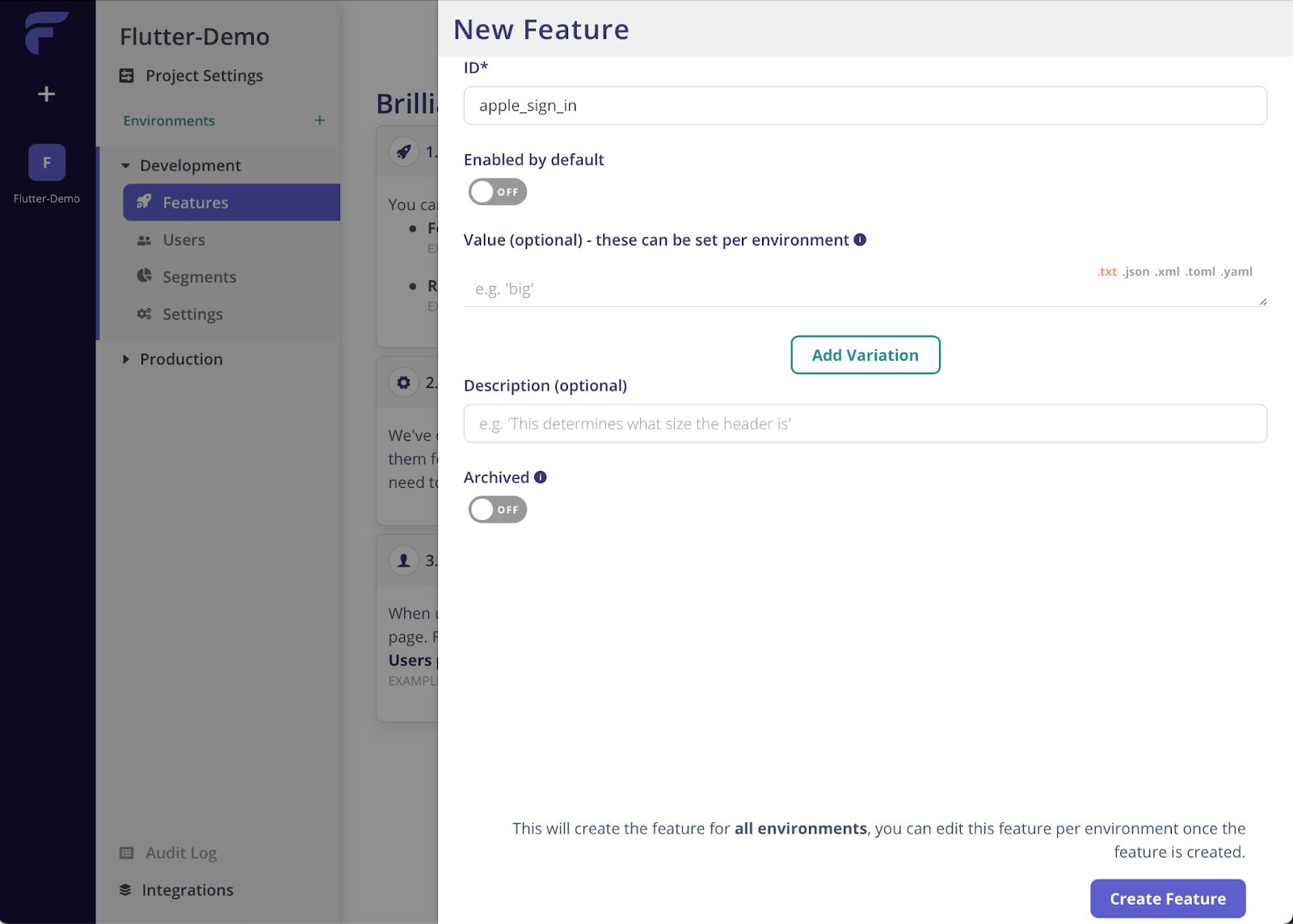1293x924 pixels.
Task: Click the Project Settings icon
Action: (x=127, y=76)
